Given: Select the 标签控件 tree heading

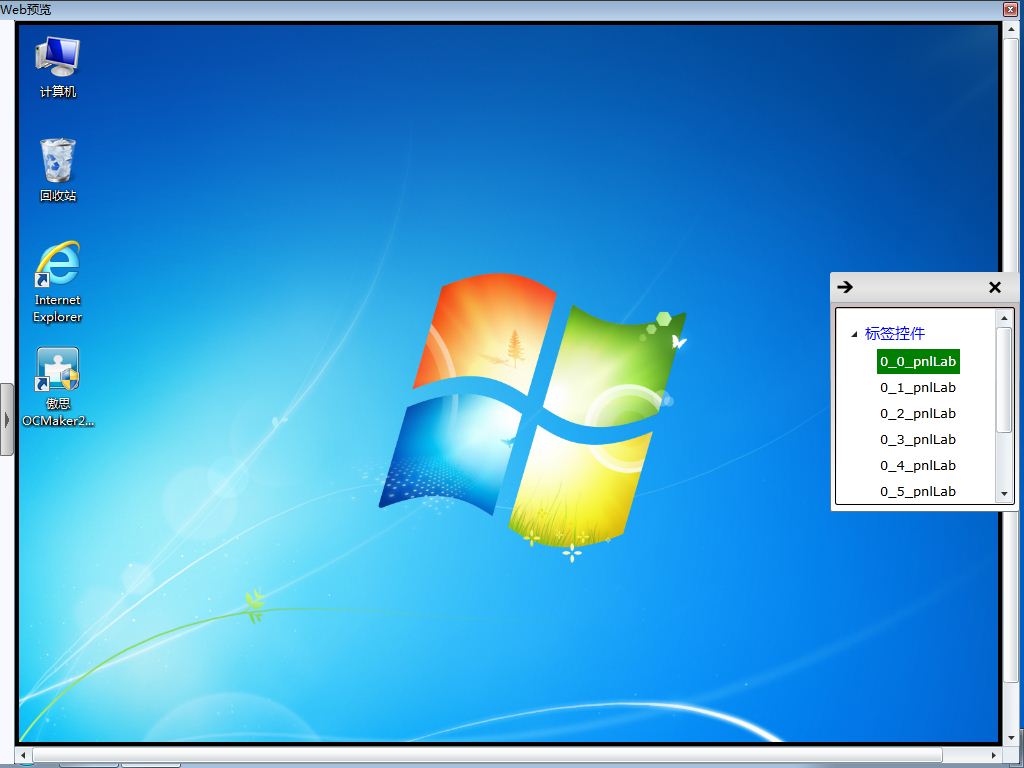Looking at the screenshot, I should pos(895,334).
